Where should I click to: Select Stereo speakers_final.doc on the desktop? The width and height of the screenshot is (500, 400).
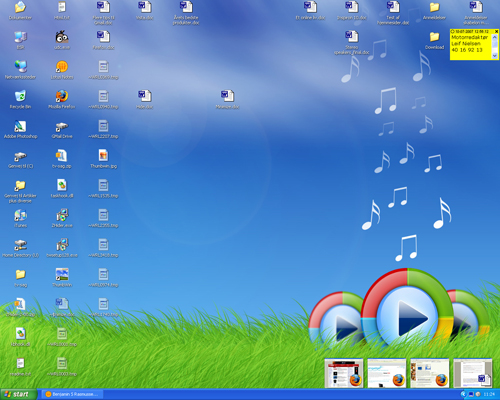[x=351, y=37]
